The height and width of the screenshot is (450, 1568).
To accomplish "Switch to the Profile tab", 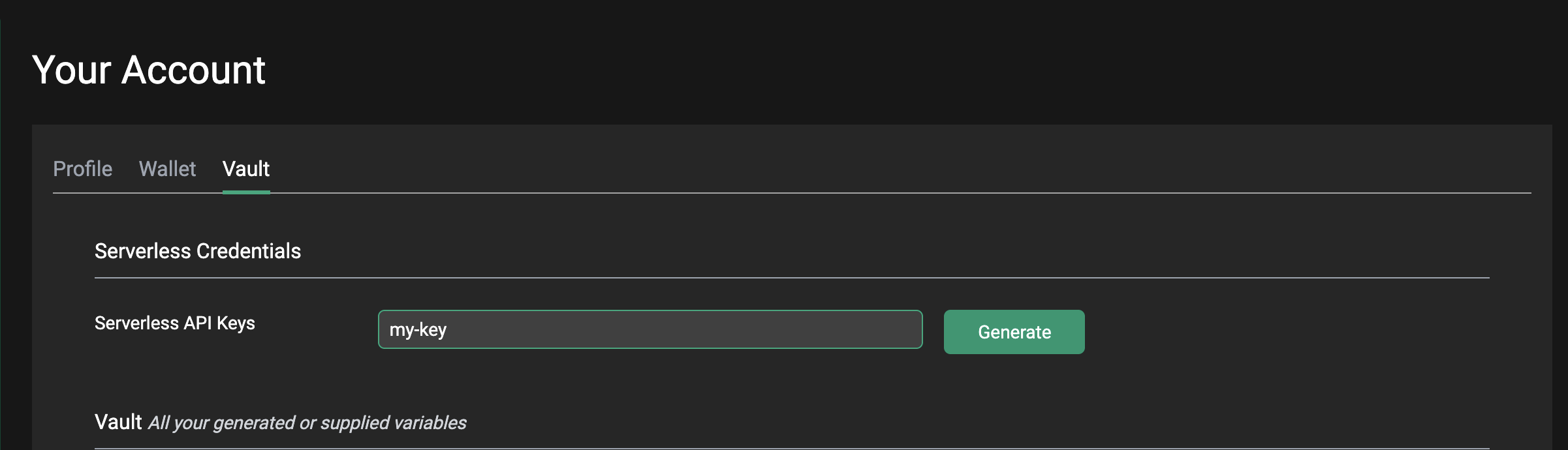I will (x=83, y=169).
